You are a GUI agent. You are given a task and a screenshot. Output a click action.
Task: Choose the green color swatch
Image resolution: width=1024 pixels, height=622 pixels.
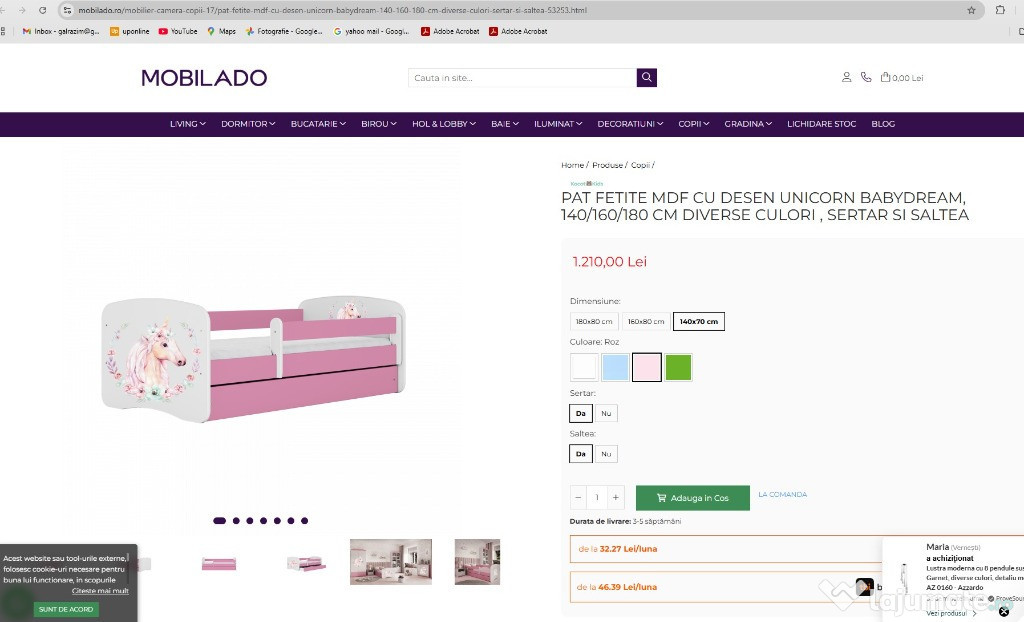pos(678,367)
